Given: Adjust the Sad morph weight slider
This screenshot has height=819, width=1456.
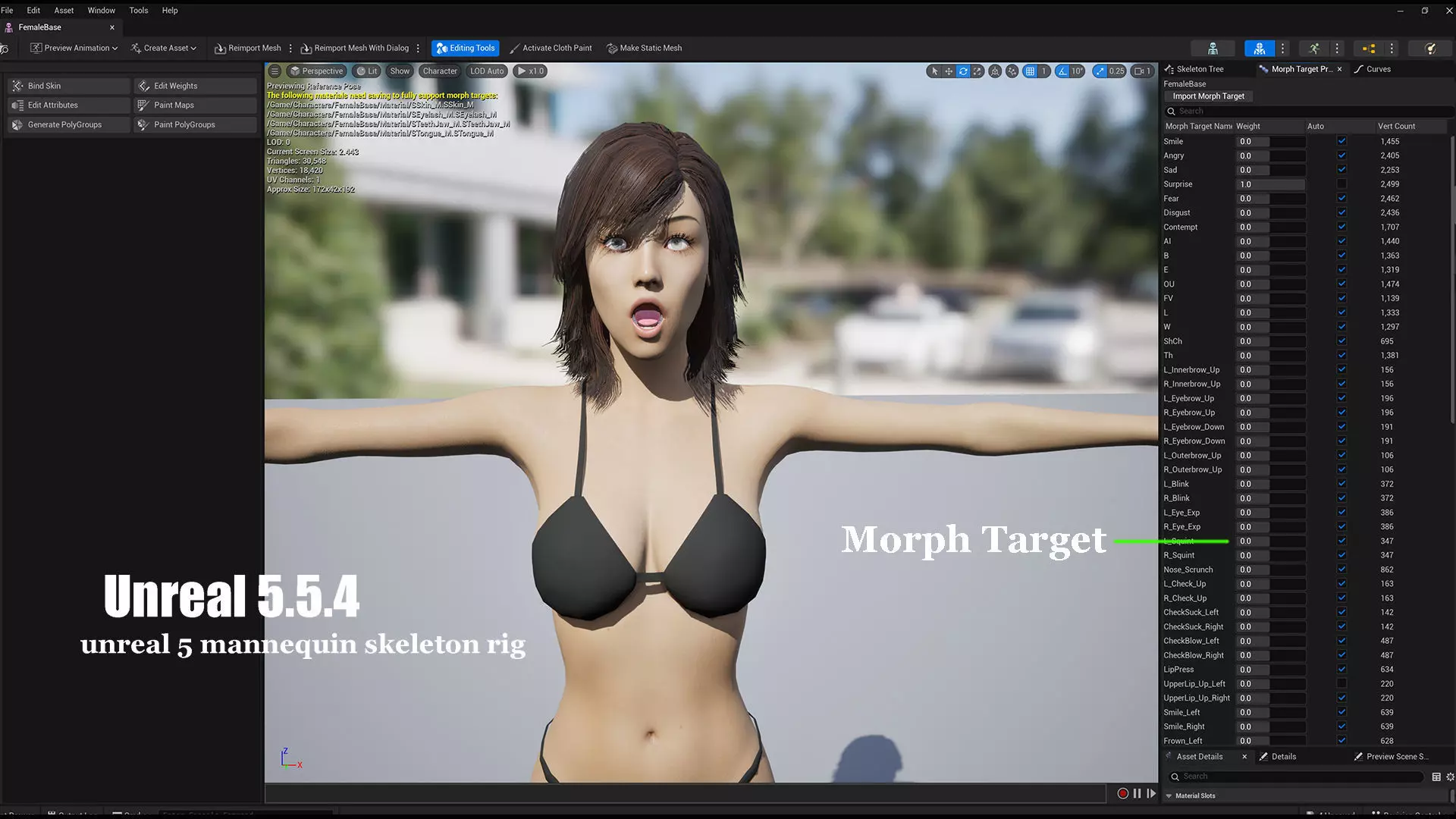Looking at the screenshot, I should point(1271,170).
